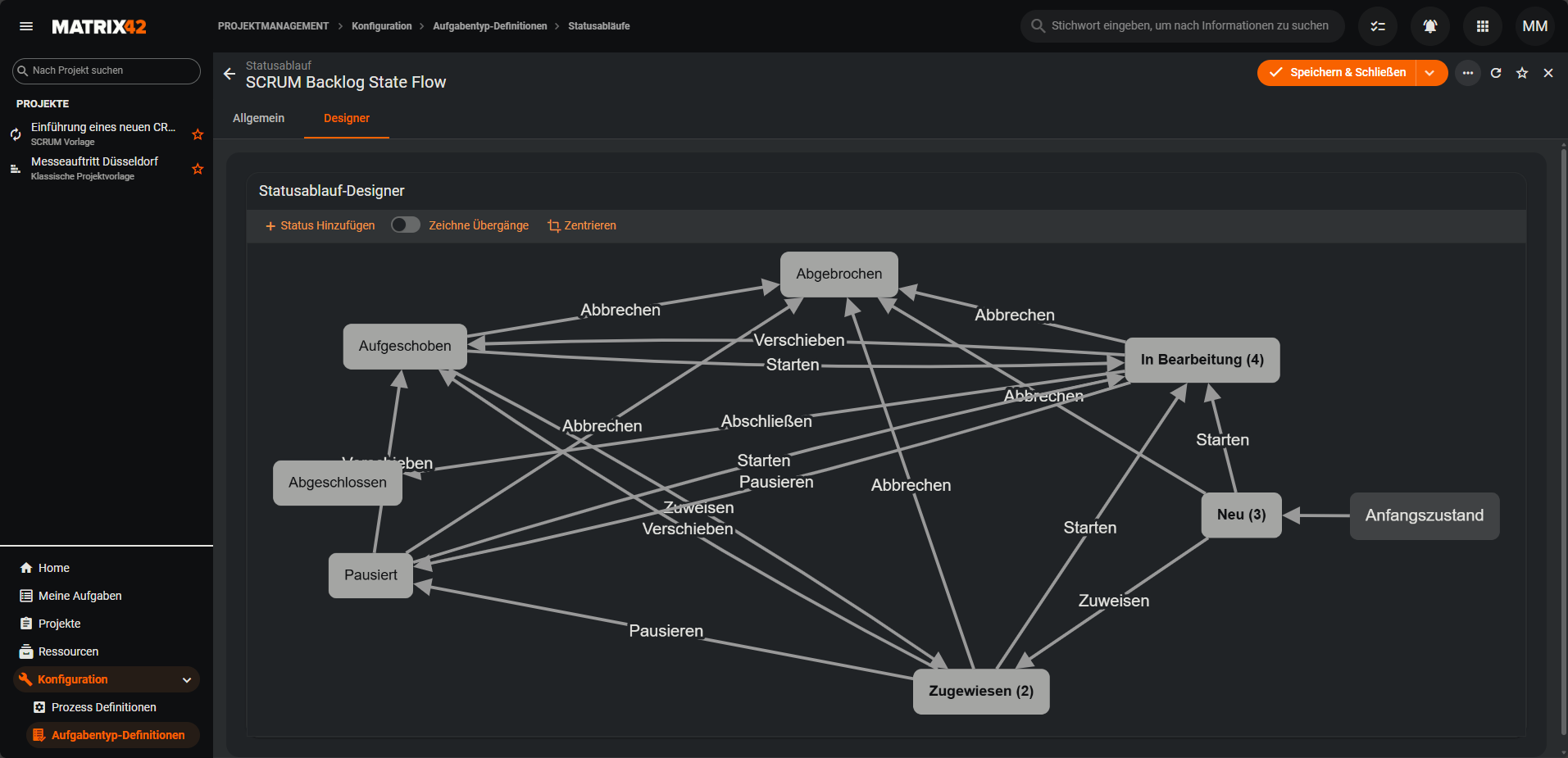Open the hamburger navigation menu
Viewport: 1568px width, 758px height.
[26, 26]
